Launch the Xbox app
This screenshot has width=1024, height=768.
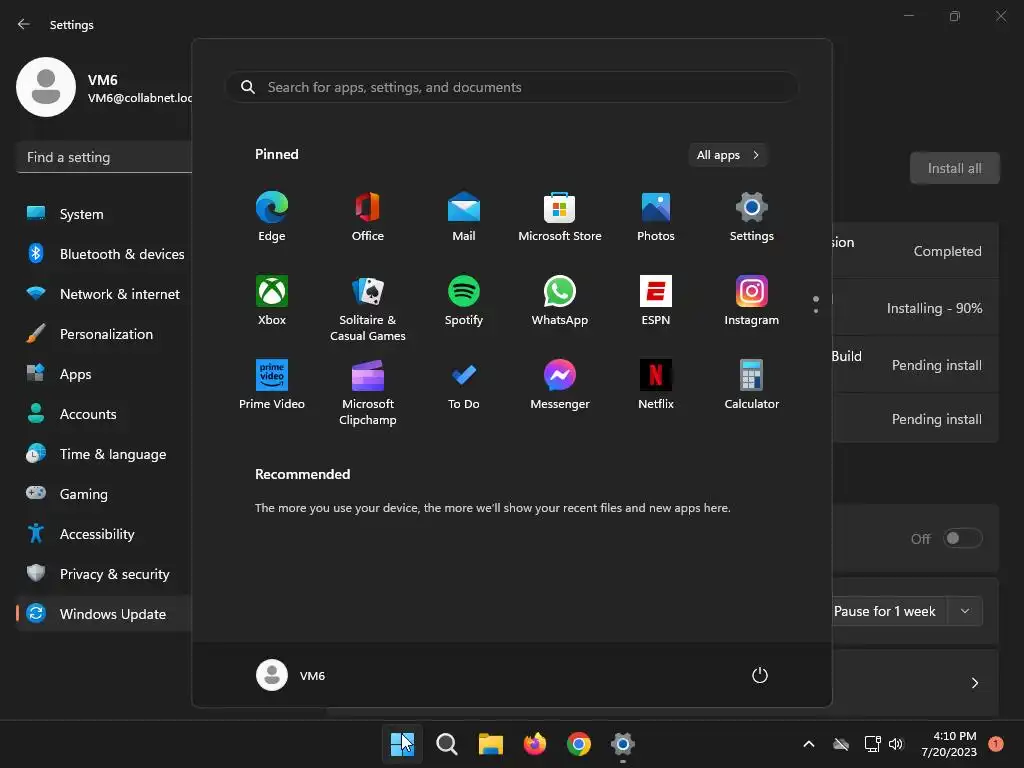[272, 300]
